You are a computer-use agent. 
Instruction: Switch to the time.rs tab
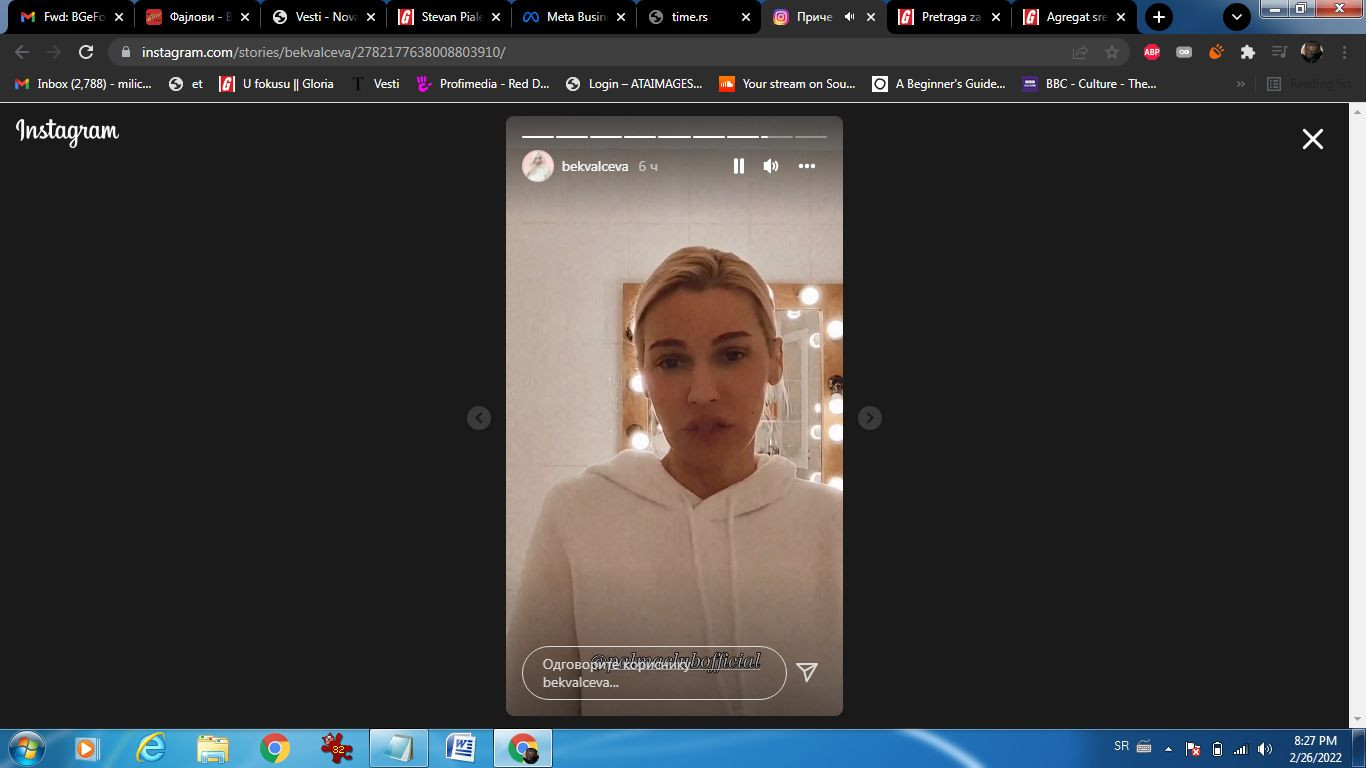click(x=688, y=17)
